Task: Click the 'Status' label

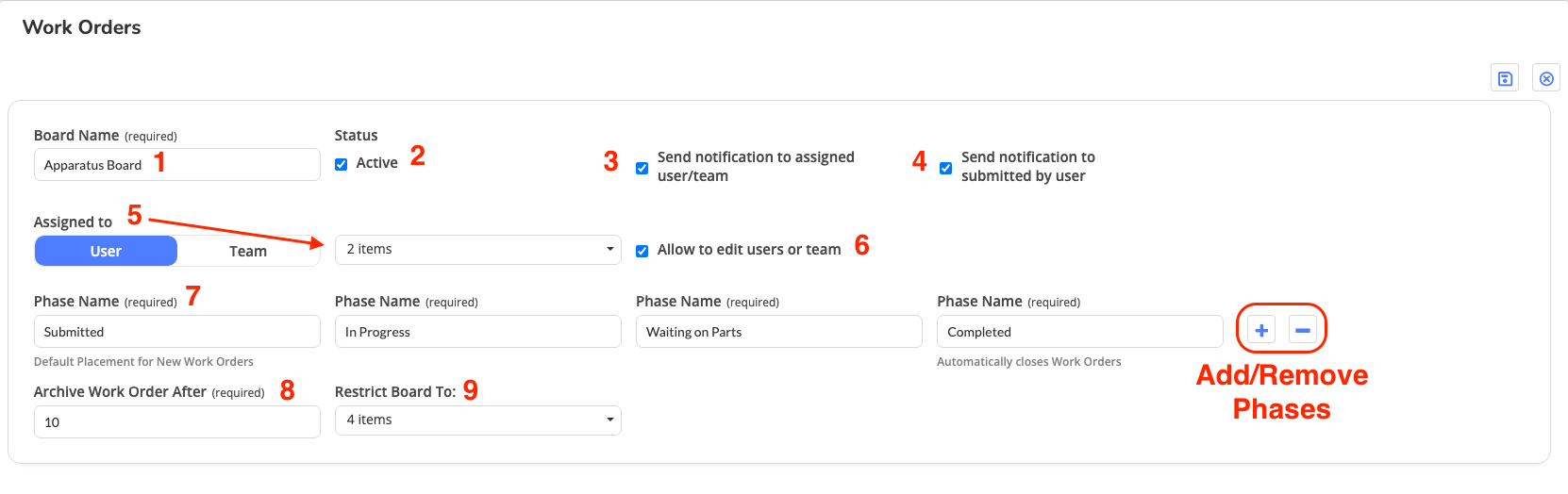Action: 356,135
